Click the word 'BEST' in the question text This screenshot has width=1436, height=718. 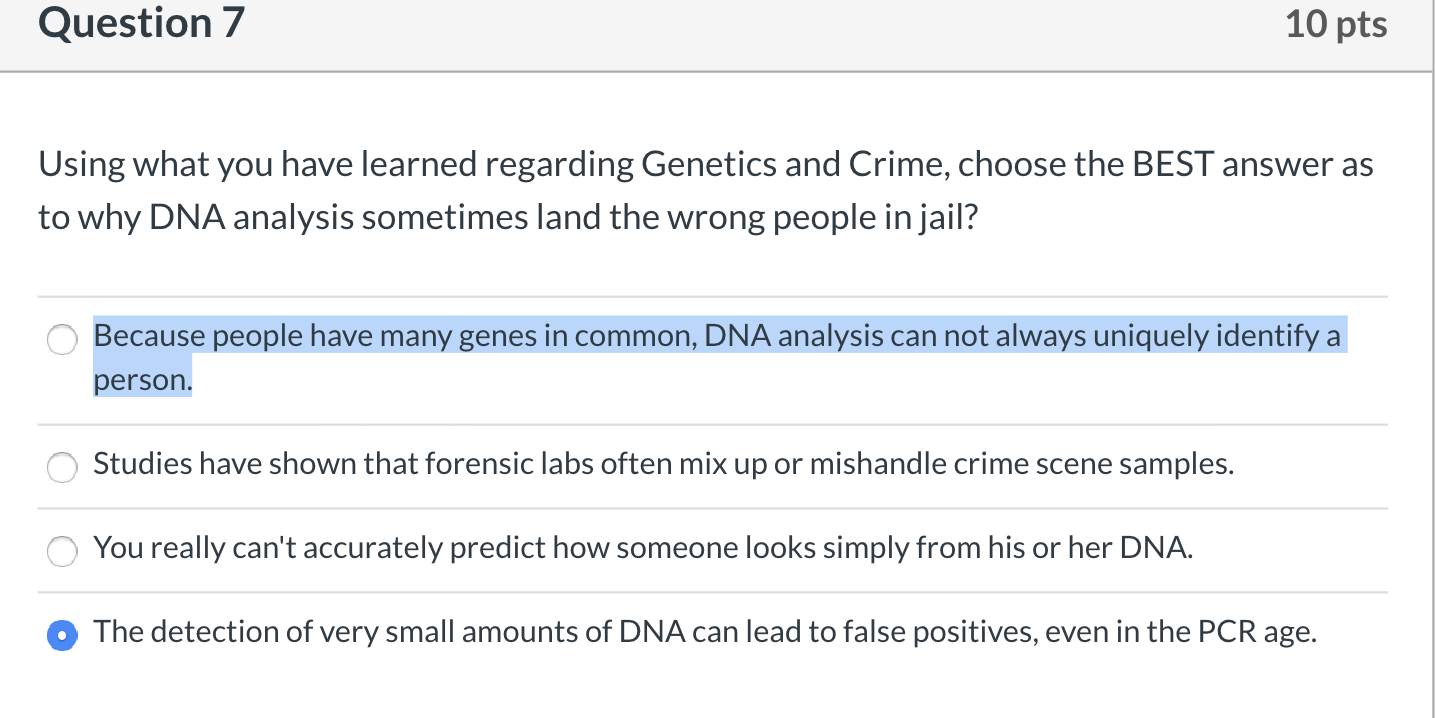pos(1172,163)
